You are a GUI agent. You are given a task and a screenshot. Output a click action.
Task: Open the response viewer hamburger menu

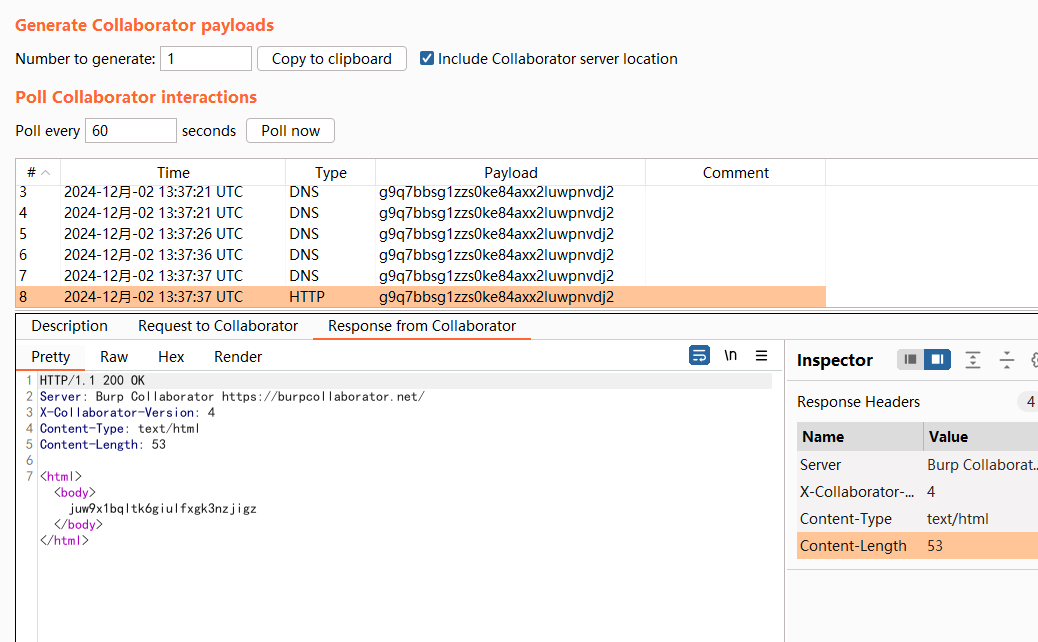[762, 356]
